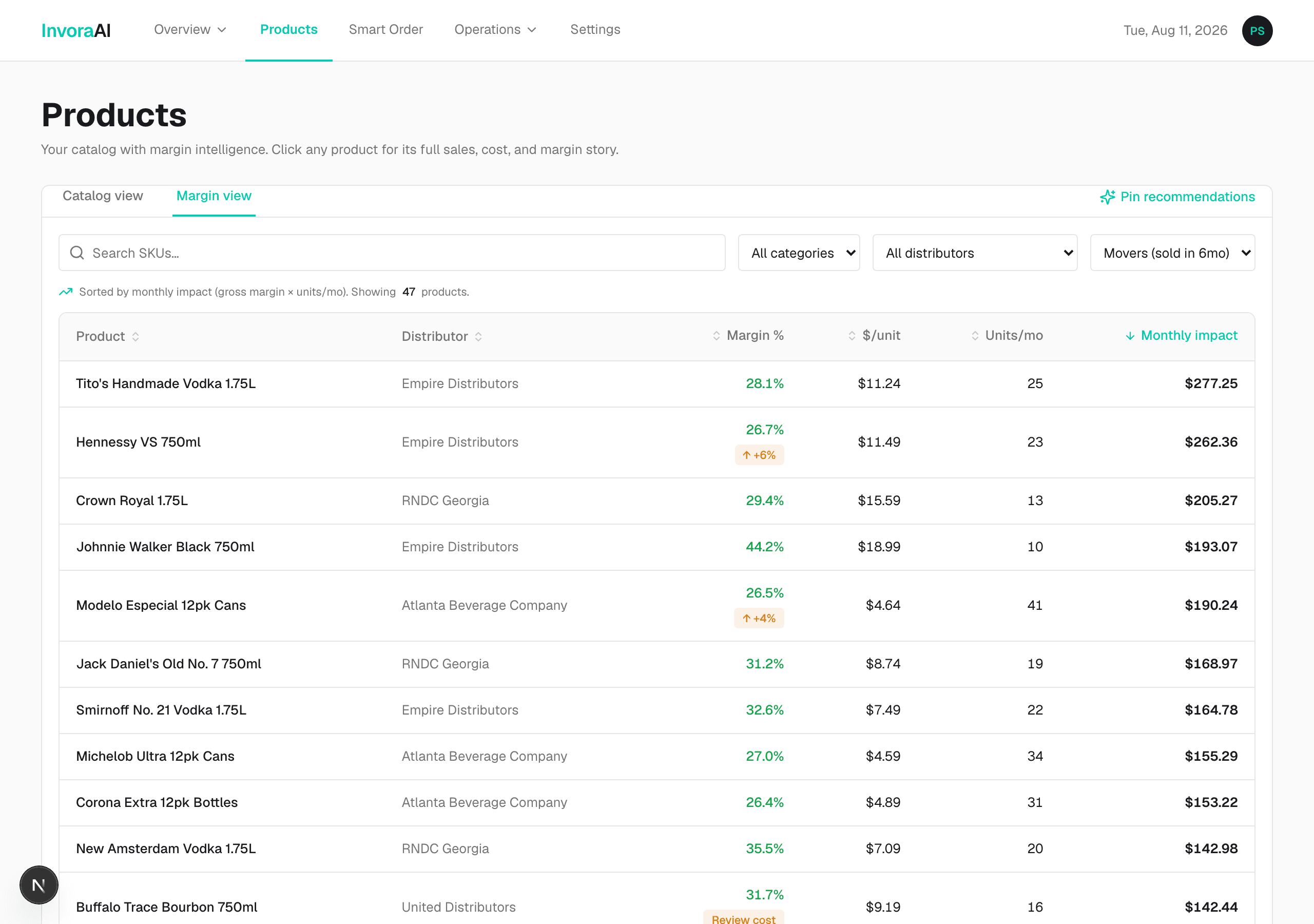Sort by Distributor column header
The image size is (1314, 924).
(442, 337)
